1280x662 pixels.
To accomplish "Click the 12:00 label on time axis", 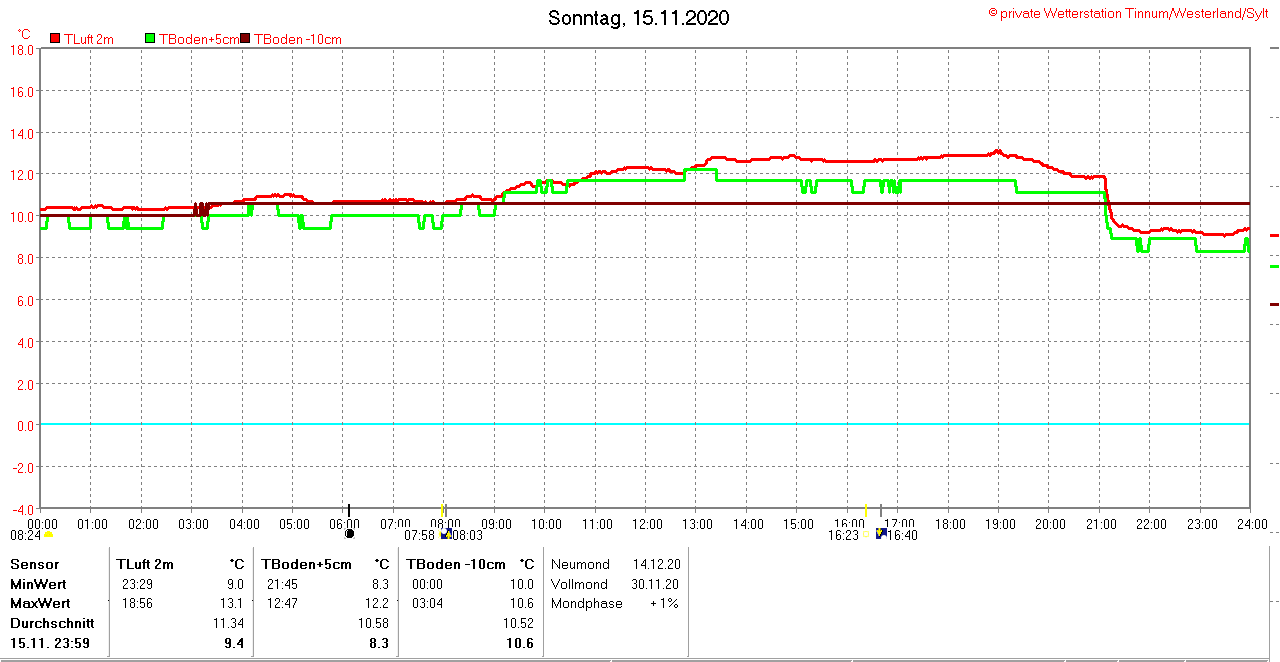I will (x=647, y=524).
